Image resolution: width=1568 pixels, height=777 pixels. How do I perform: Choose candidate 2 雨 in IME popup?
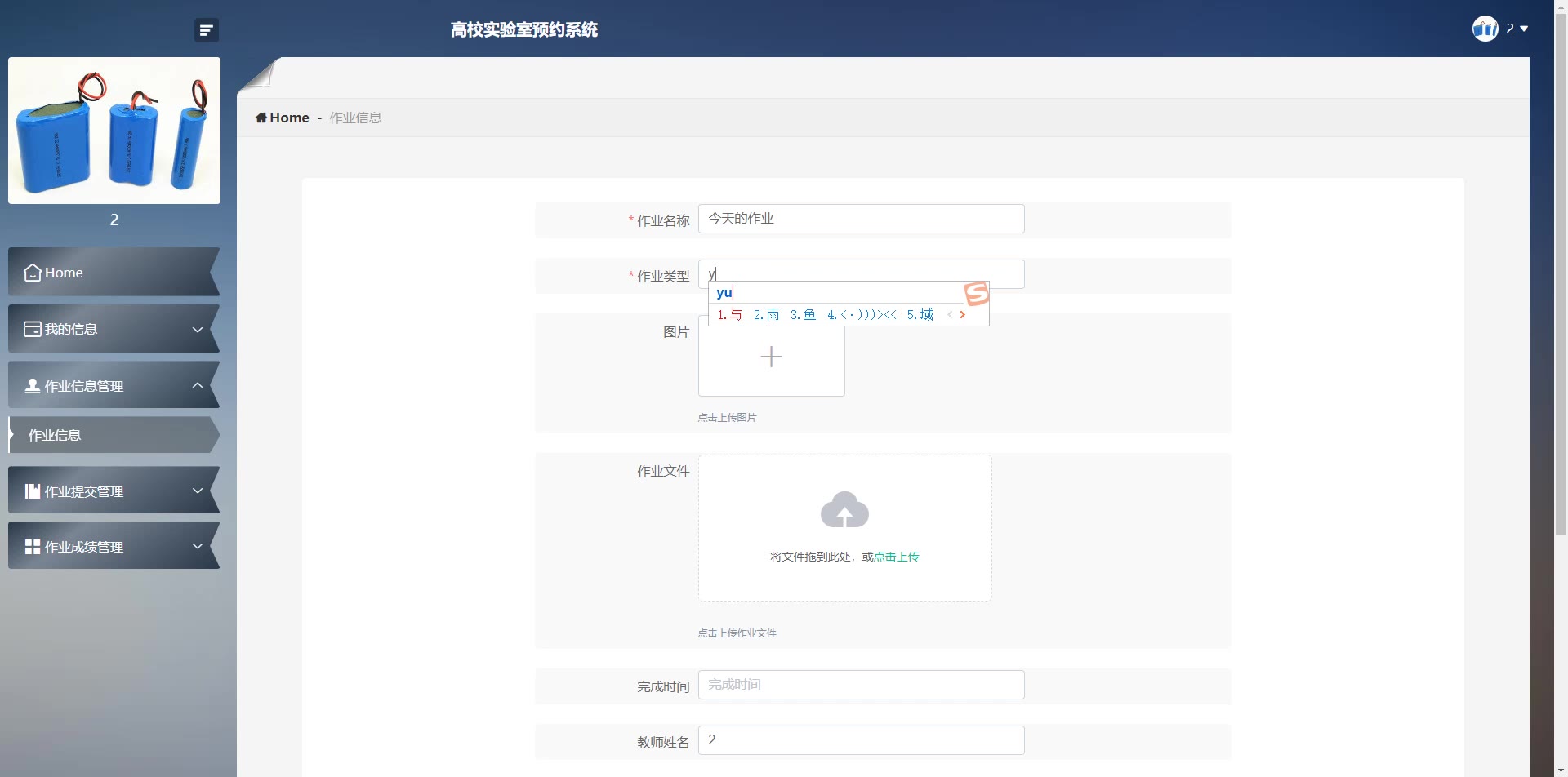[766, 314]
